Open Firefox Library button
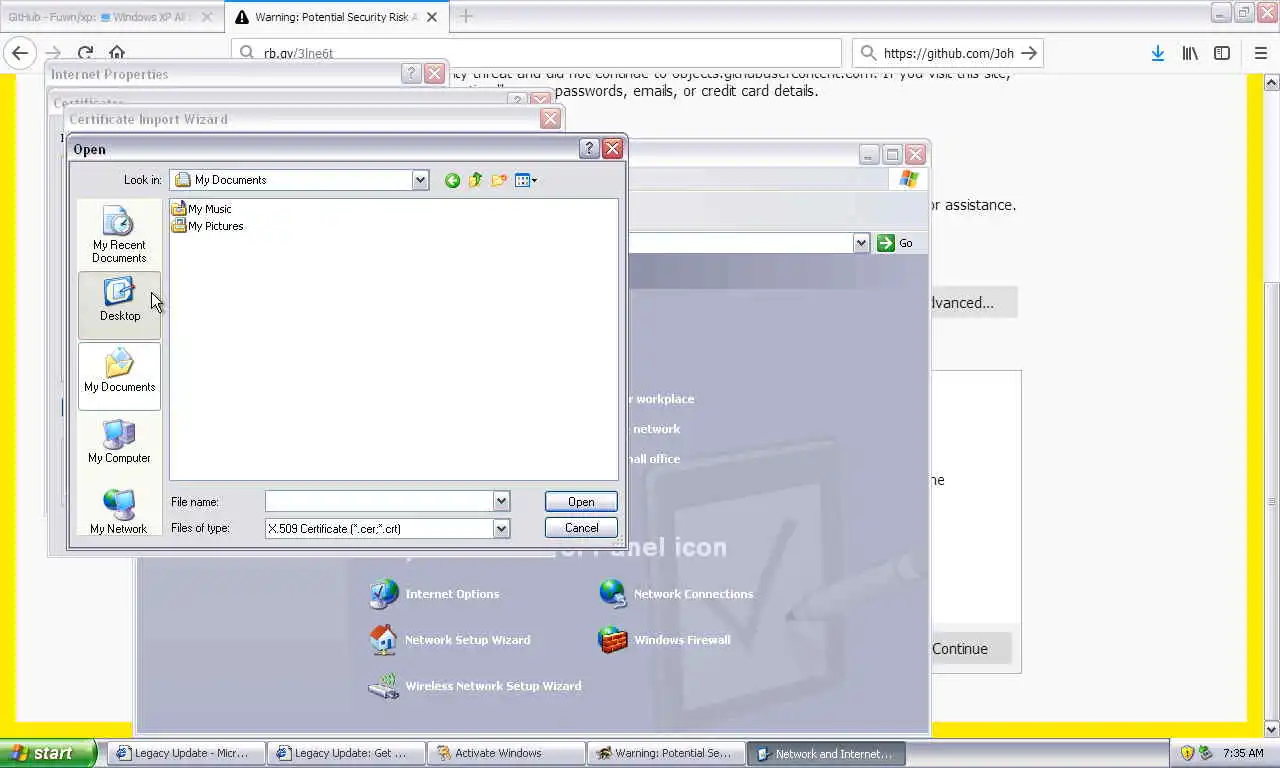 1190,53
